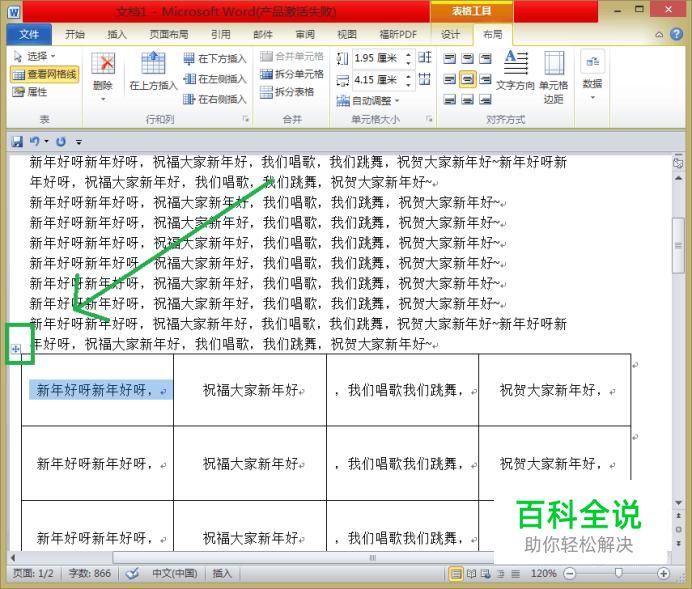The width and height of the screenshot is (692, 589).
Task: Switch to the 视图 tab
Action: pos(347,34)
